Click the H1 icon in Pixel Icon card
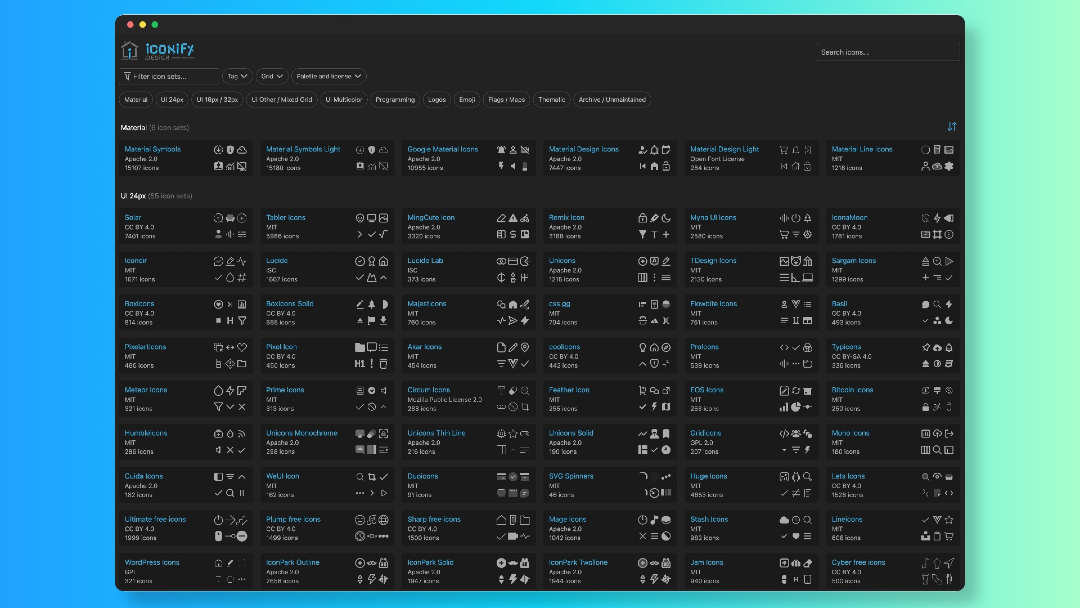Viewport: 1080px width, 608px height. point(360,364)
